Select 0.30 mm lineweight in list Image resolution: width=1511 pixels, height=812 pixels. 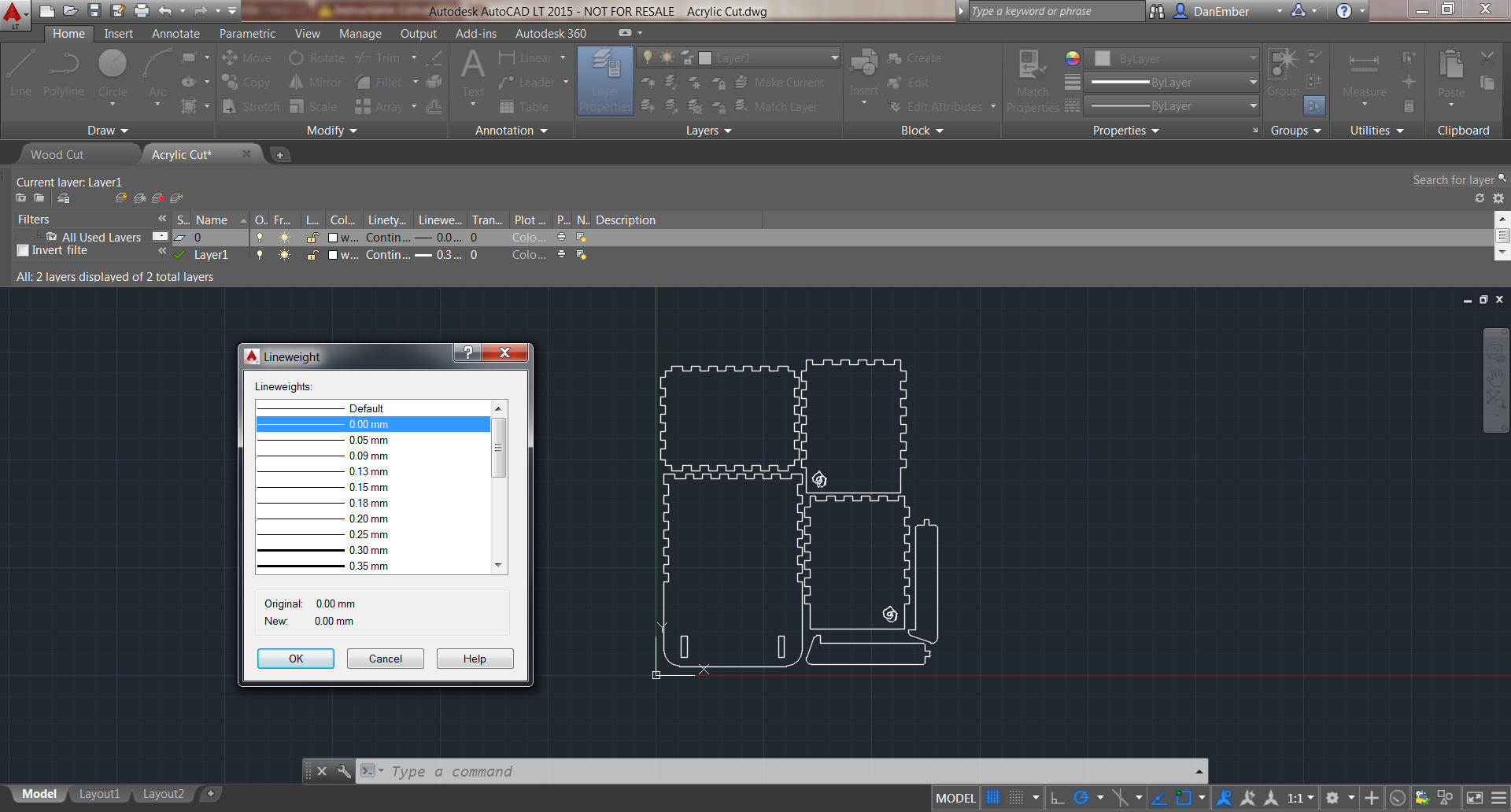coord(373,550)
